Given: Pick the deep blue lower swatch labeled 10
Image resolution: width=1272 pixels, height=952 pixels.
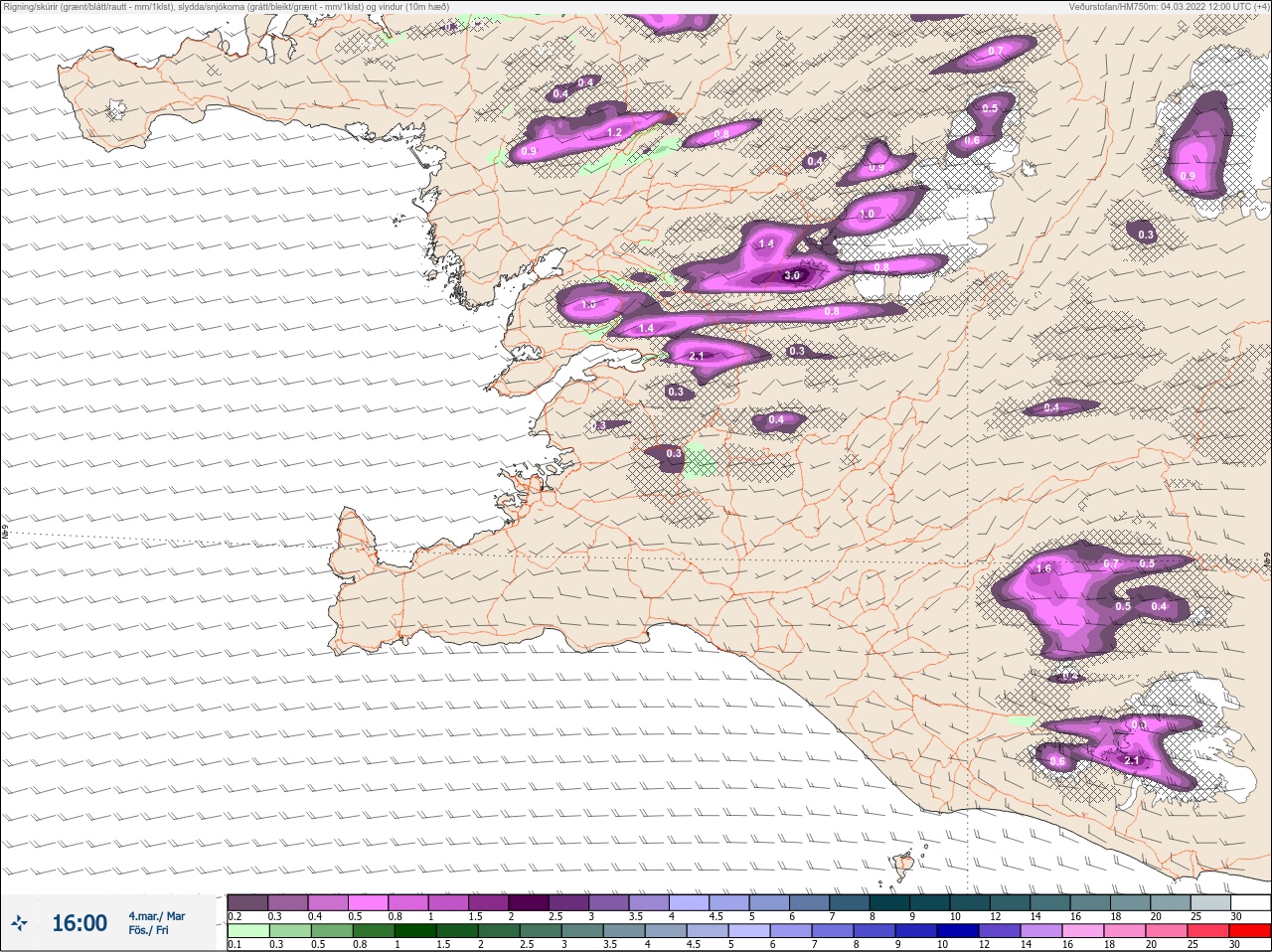Looking at the screenshot, I should pos(957,931).
